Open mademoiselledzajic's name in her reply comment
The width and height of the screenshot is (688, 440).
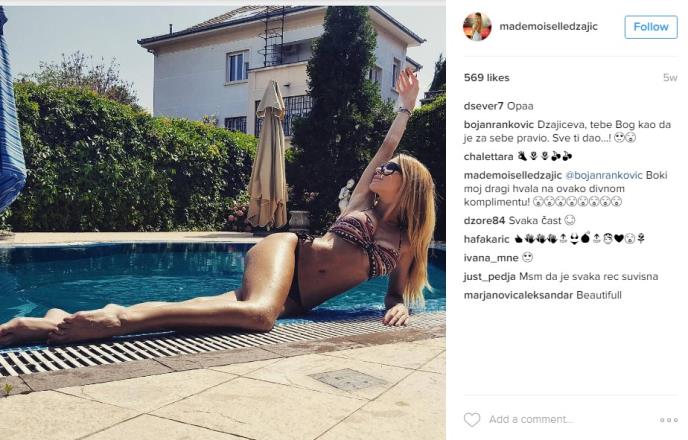click(x=513, y=175)
